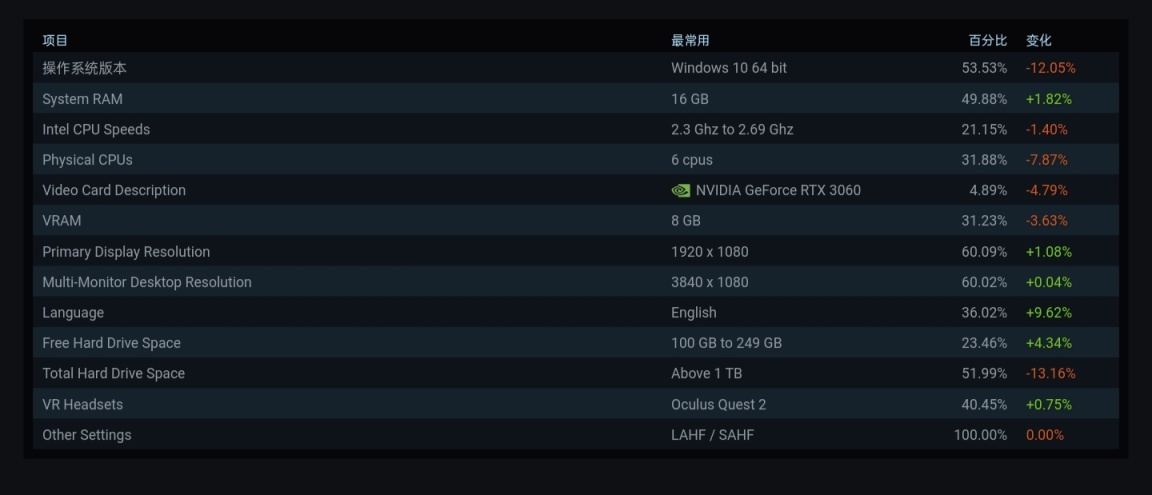Open the Other Settings row
The width and height of the screenshot is (1152, 495).
pos(576,435)
